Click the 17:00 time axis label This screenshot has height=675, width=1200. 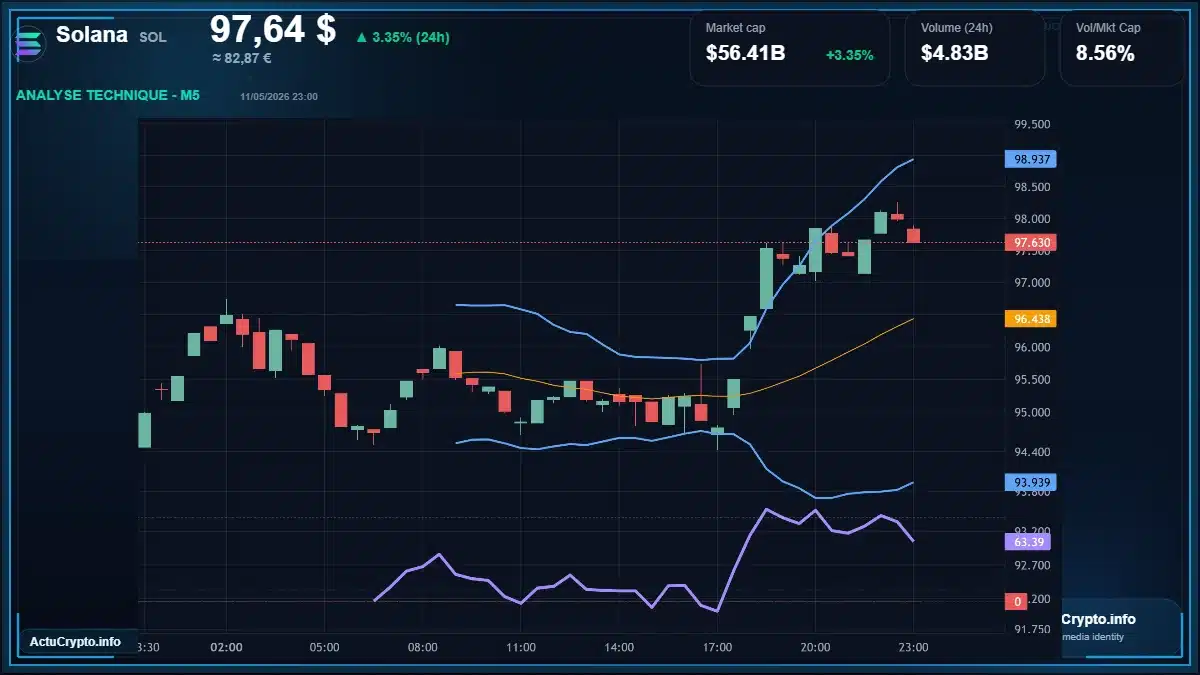tap(717, 647)
